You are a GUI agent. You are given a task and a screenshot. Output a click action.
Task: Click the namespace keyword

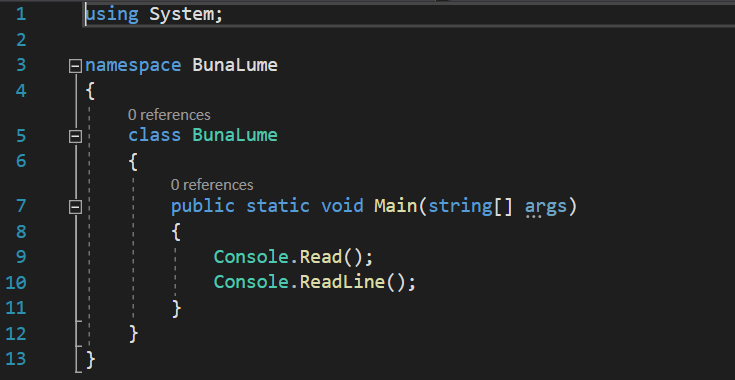click(x=133, y=65)
